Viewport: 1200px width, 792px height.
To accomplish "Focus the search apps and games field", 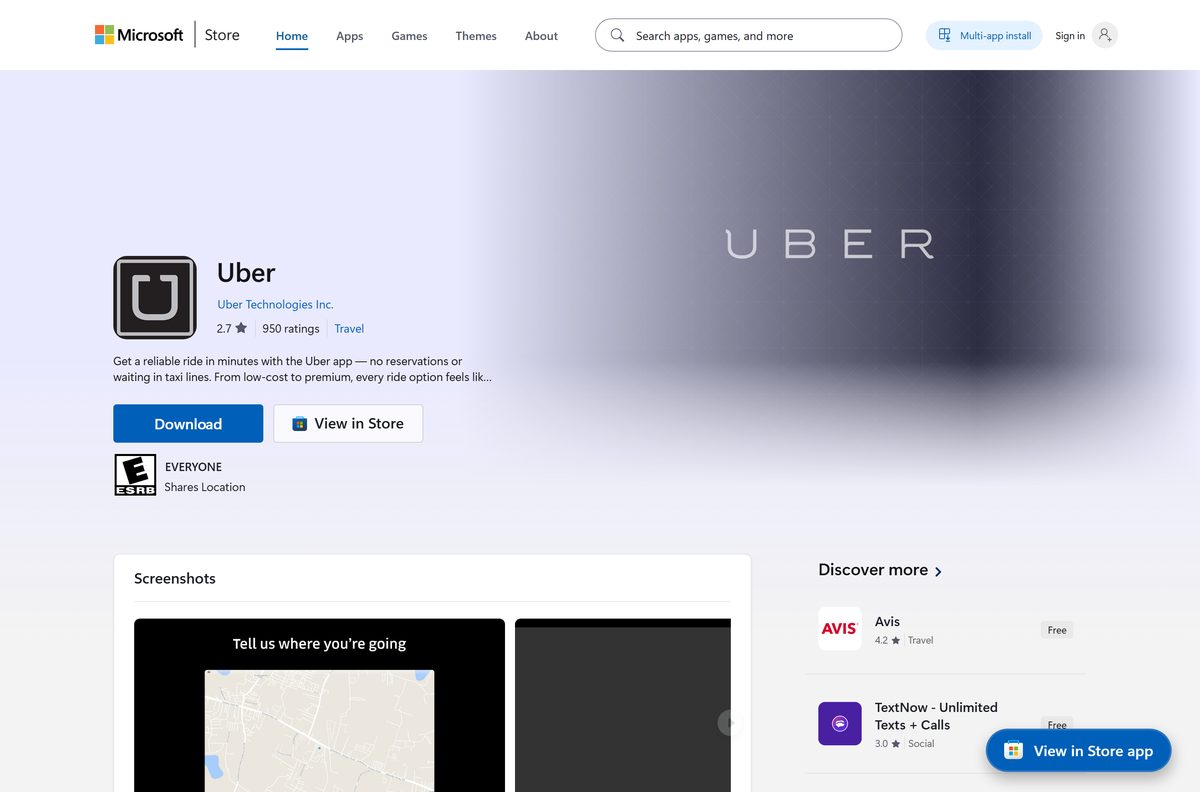I will (x=748, y=35).
